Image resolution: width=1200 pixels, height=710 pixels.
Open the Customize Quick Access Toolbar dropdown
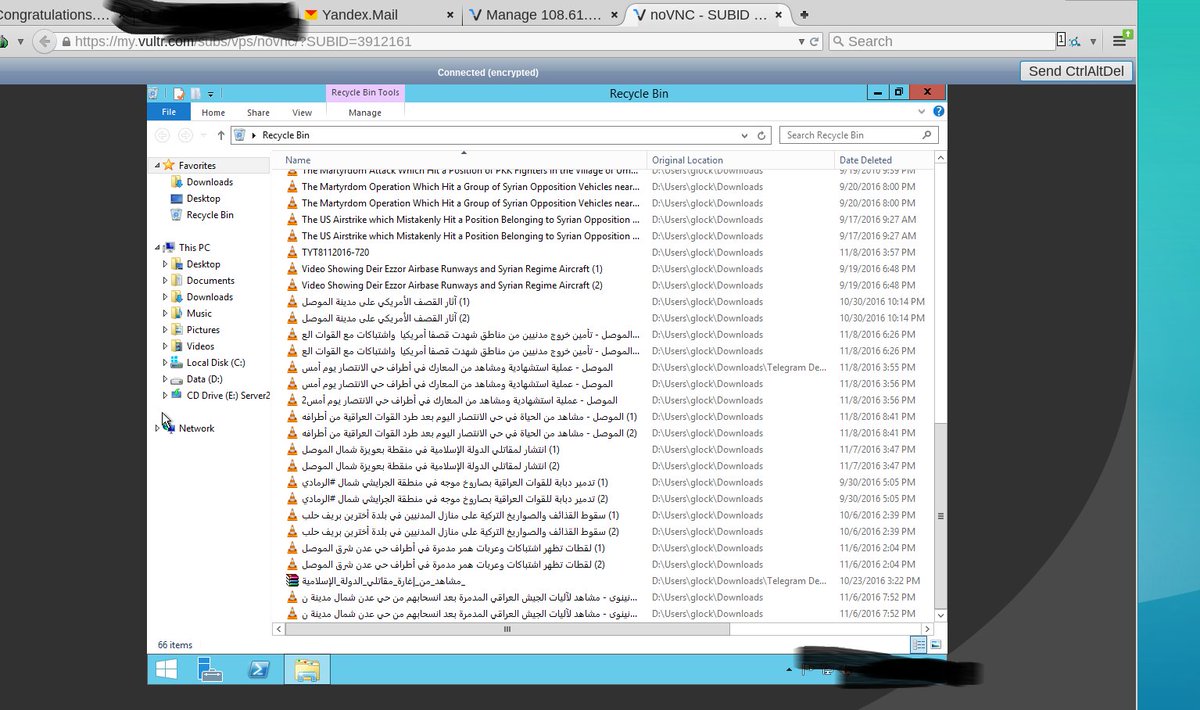point(211,94)
